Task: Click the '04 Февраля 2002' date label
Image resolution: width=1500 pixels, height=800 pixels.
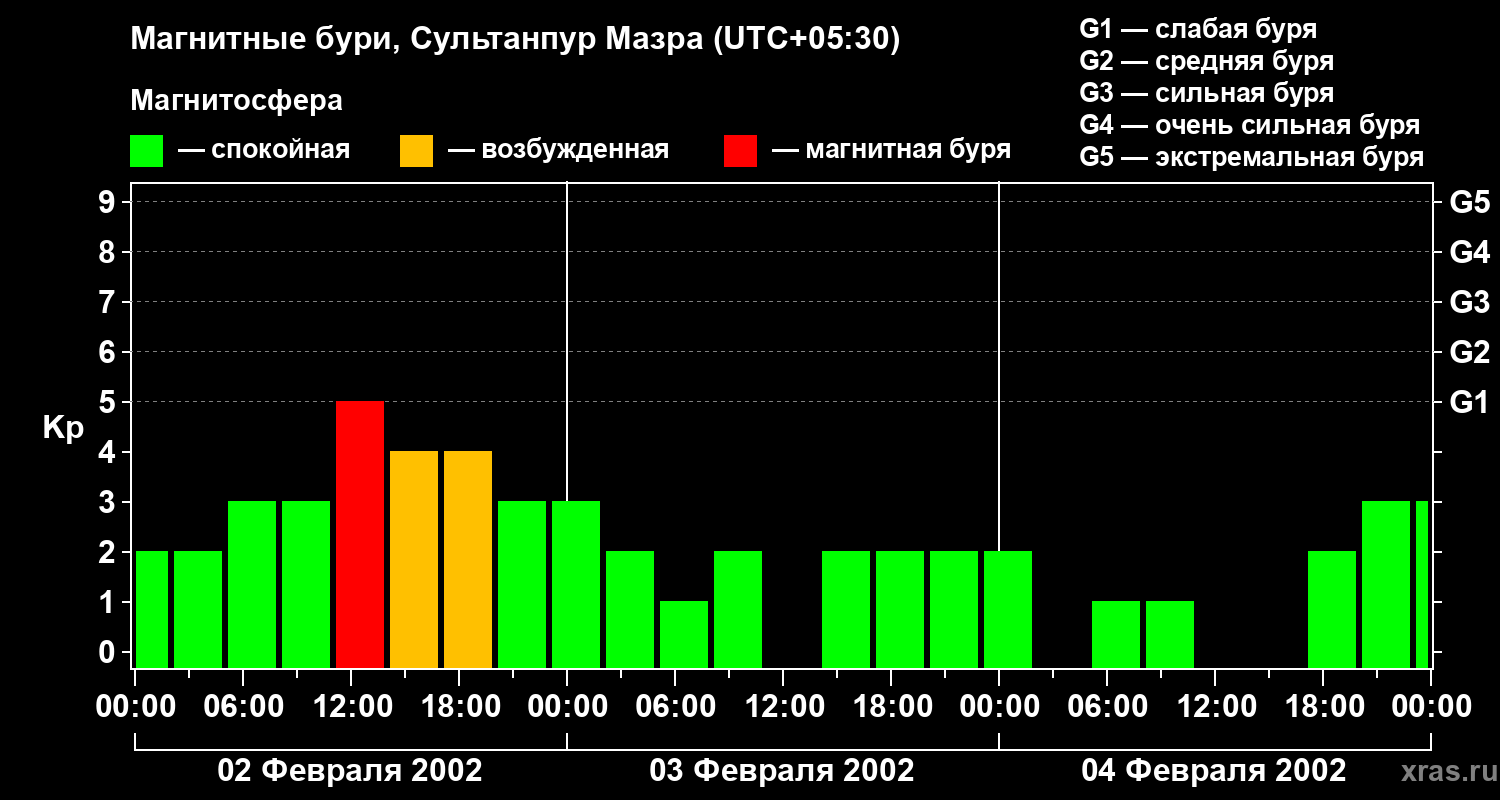Action: click(1214, 771)
